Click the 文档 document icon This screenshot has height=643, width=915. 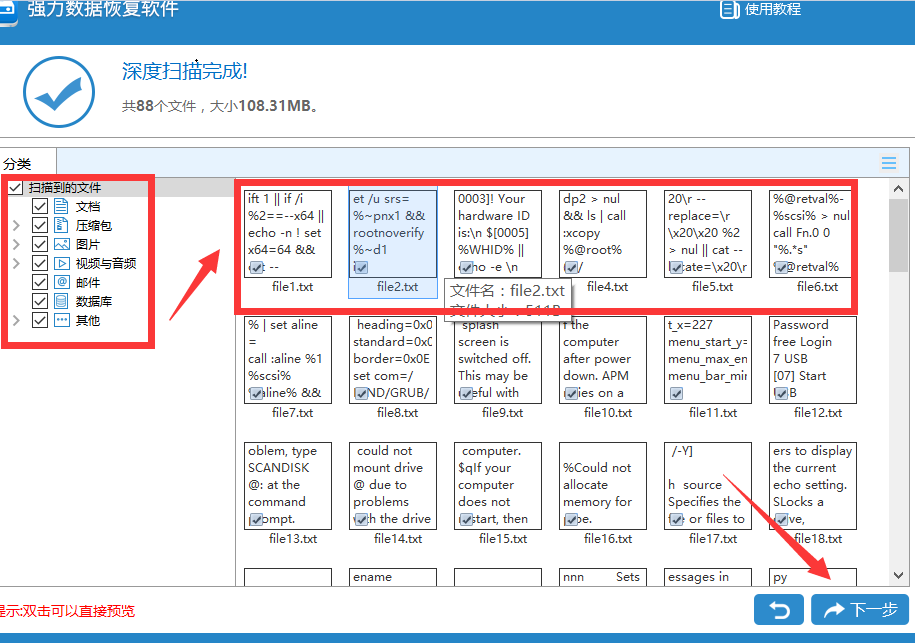coord(61,206)
